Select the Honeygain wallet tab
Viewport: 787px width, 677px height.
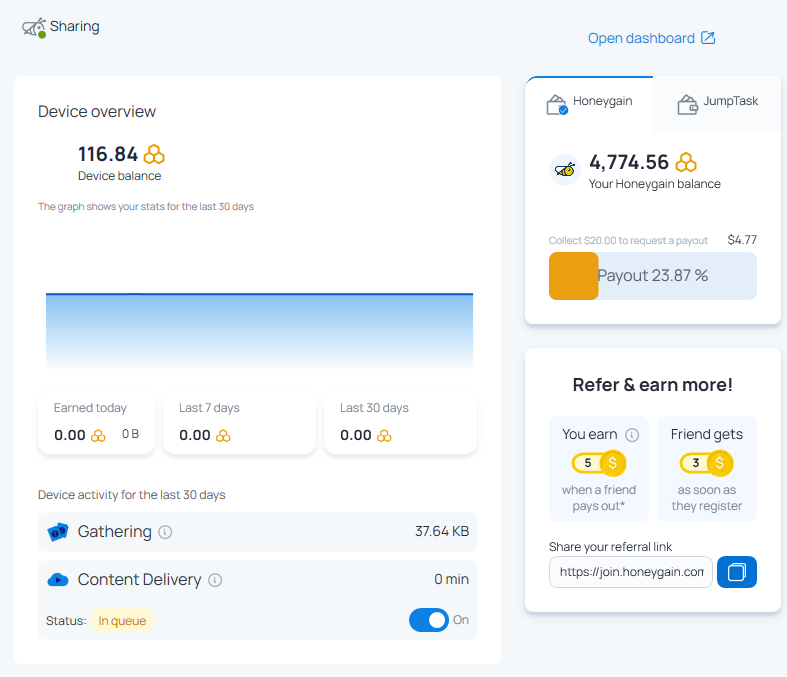coord(590,102)
